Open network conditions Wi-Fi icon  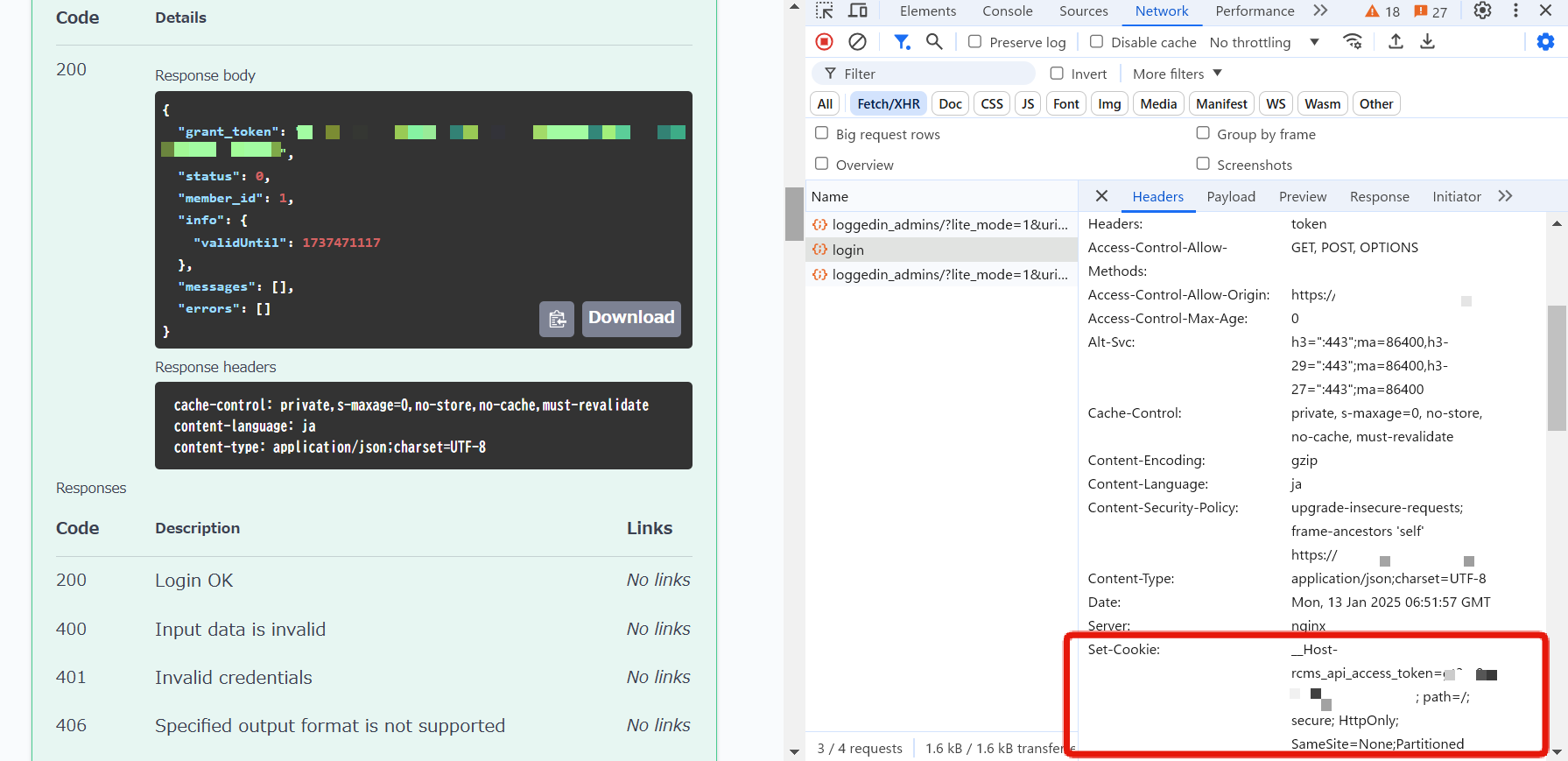click(x=1353, y=41)
